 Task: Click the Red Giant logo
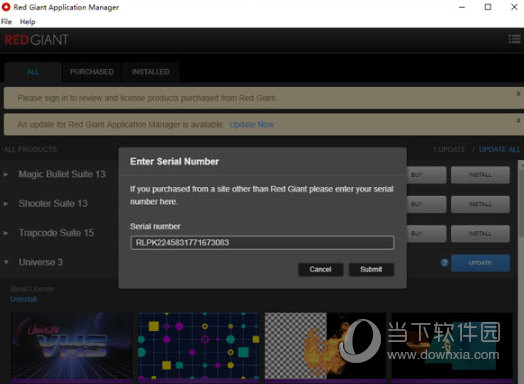click(x=36, y=40)
